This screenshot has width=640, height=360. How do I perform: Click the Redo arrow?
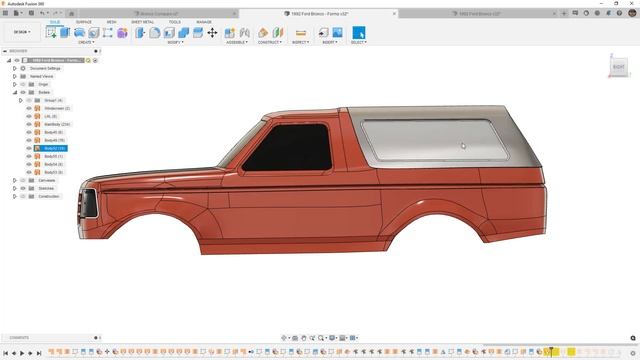pyautogui.click(x=56, y=13)
